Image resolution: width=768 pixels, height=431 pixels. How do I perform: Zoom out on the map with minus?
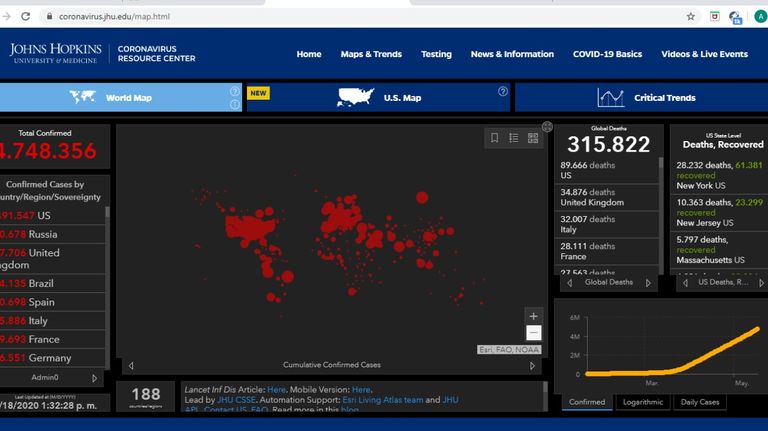533,333
